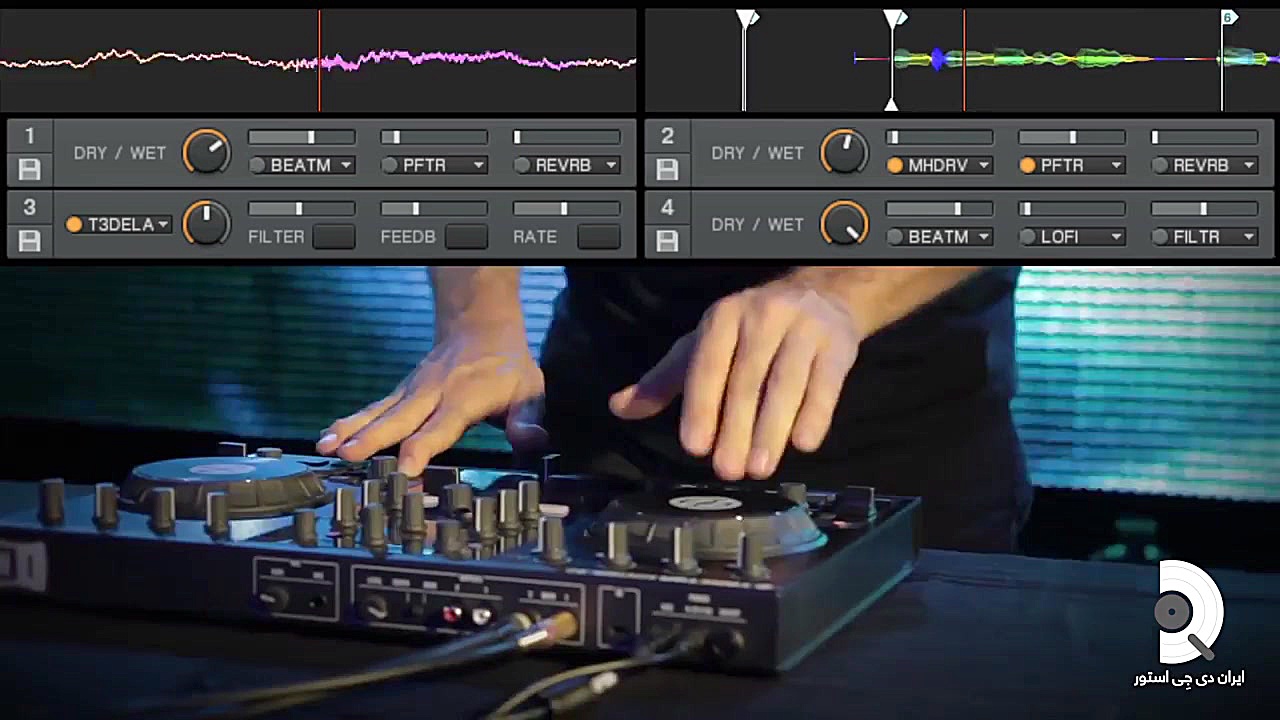
Task: Click the DRY / WET knob in FX unit 4
Action: [x=844, y=224]
